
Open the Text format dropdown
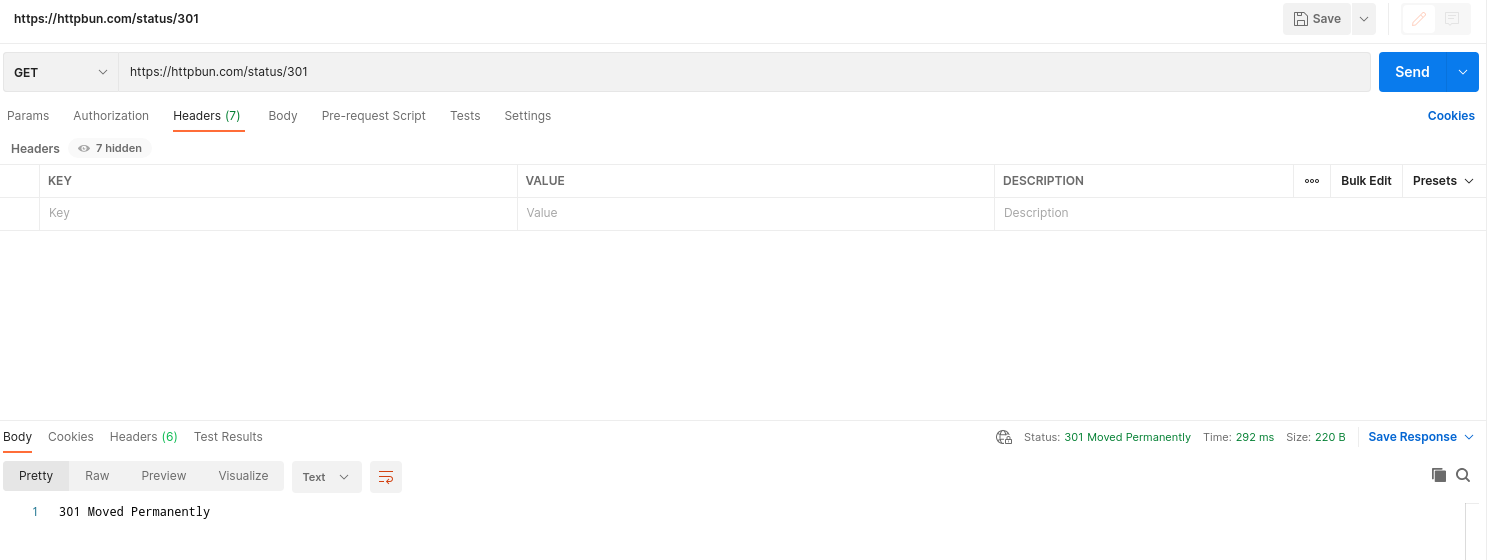(x=327, y=477)
